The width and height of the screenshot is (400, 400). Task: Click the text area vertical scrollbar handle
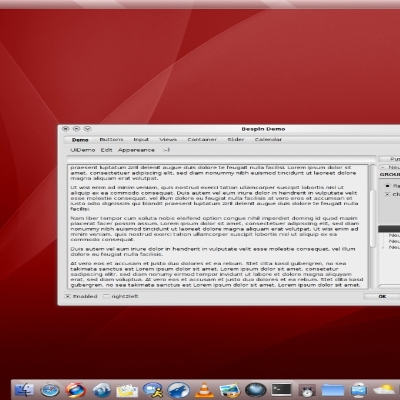click(x=373, y=218)
